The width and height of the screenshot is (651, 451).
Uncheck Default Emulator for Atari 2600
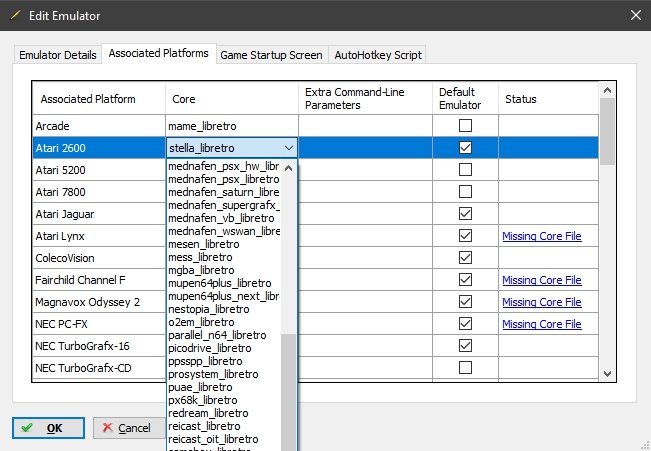click(465, 147)
